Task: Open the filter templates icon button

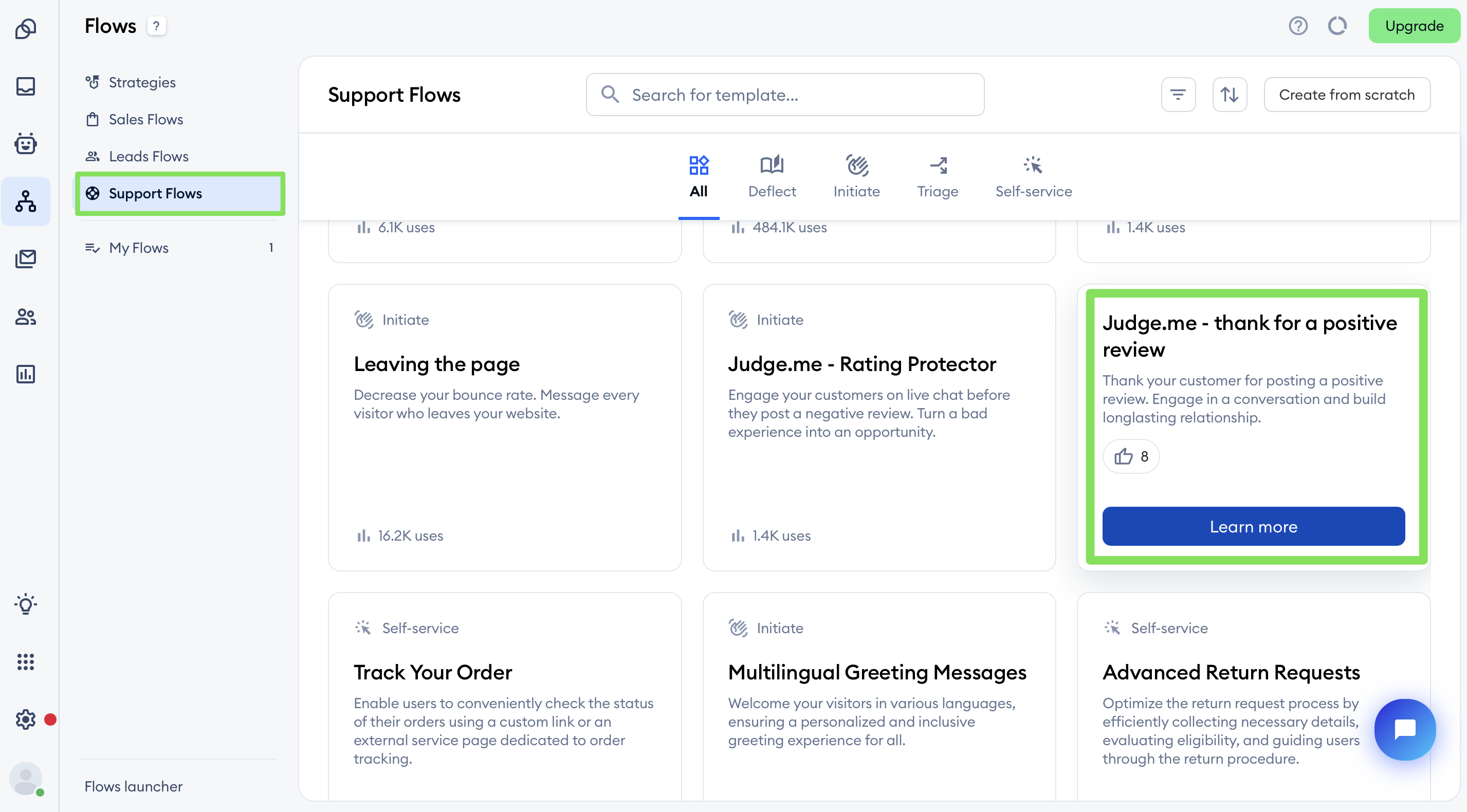Action: coord(1178,95)
